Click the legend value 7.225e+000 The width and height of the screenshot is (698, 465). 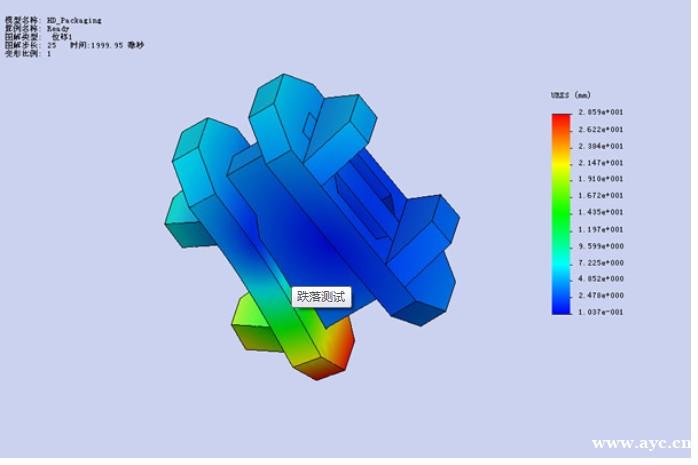click(602, 262)
